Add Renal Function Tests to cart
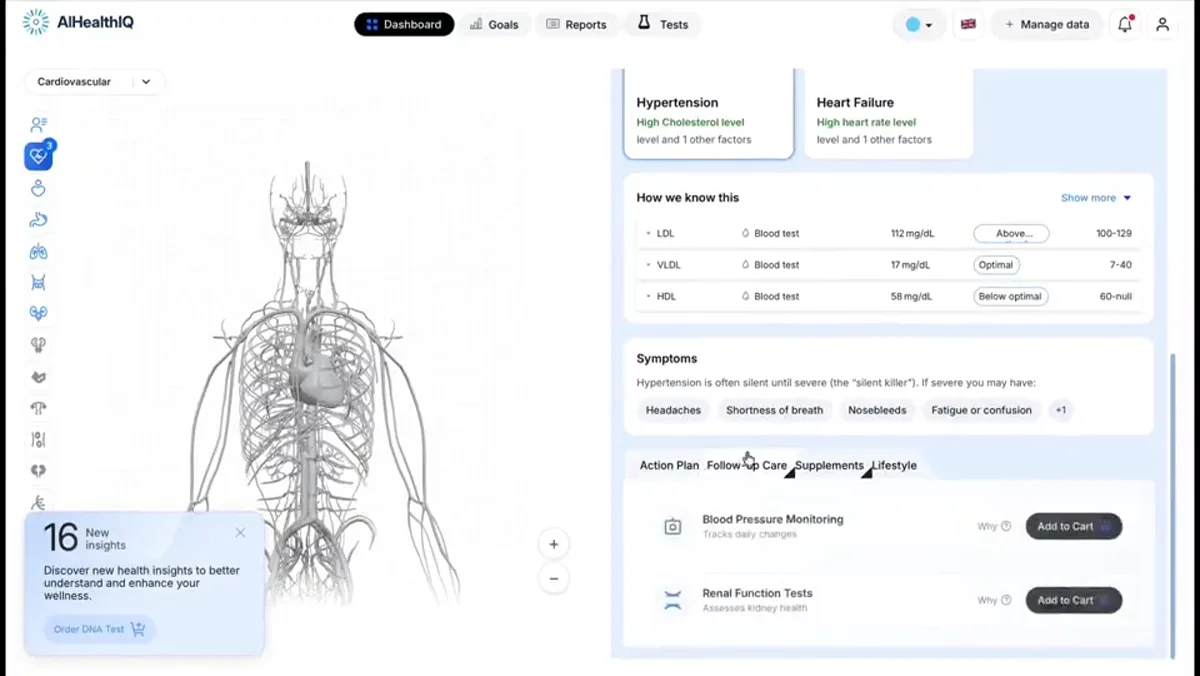 pos(1074,600)
